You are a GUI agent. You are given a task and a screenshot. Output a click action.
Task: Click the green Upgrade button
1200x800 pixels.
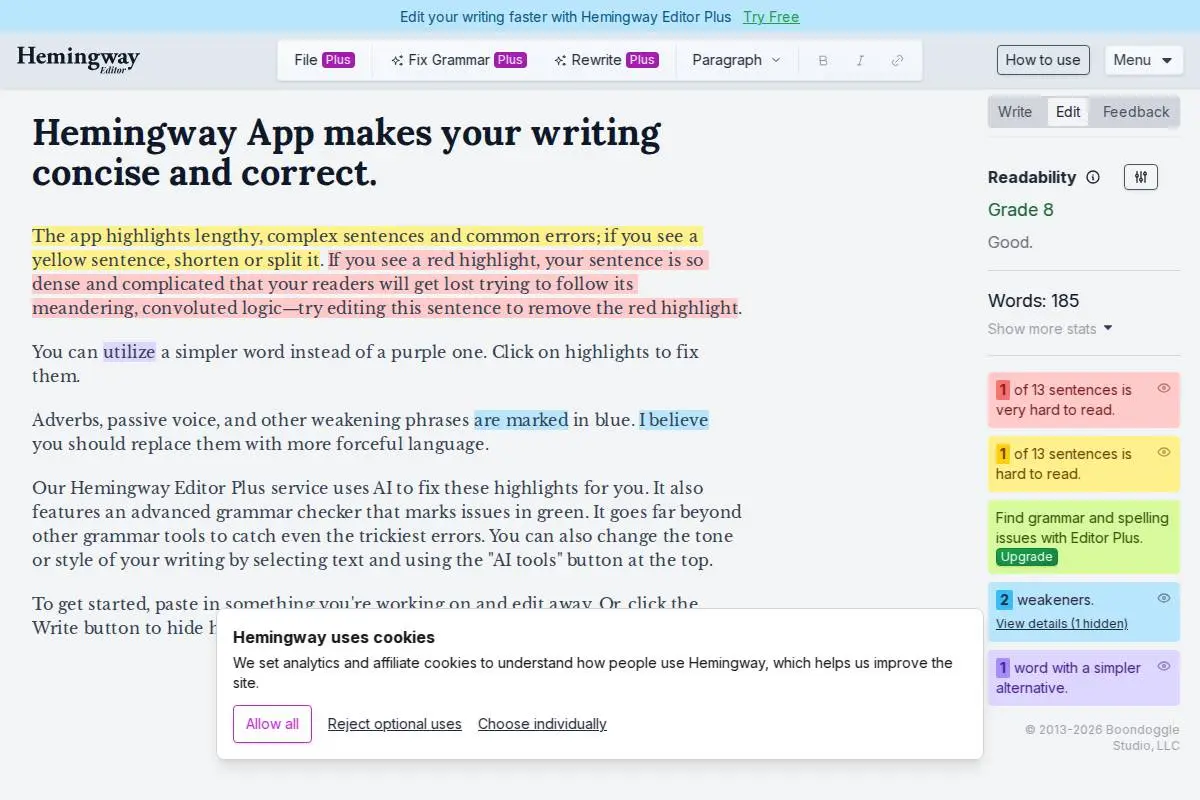[x=1027, y=557]
